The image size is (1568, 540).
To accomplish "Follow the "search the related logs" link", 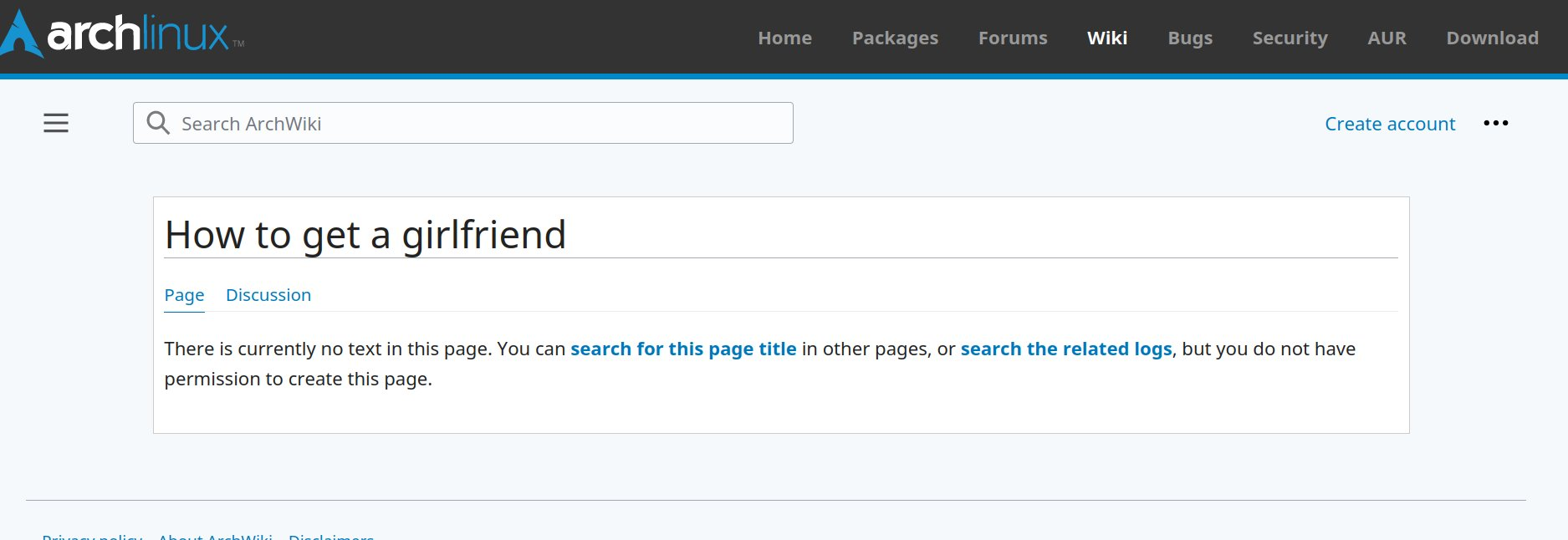I will (x=1066, y=349).
